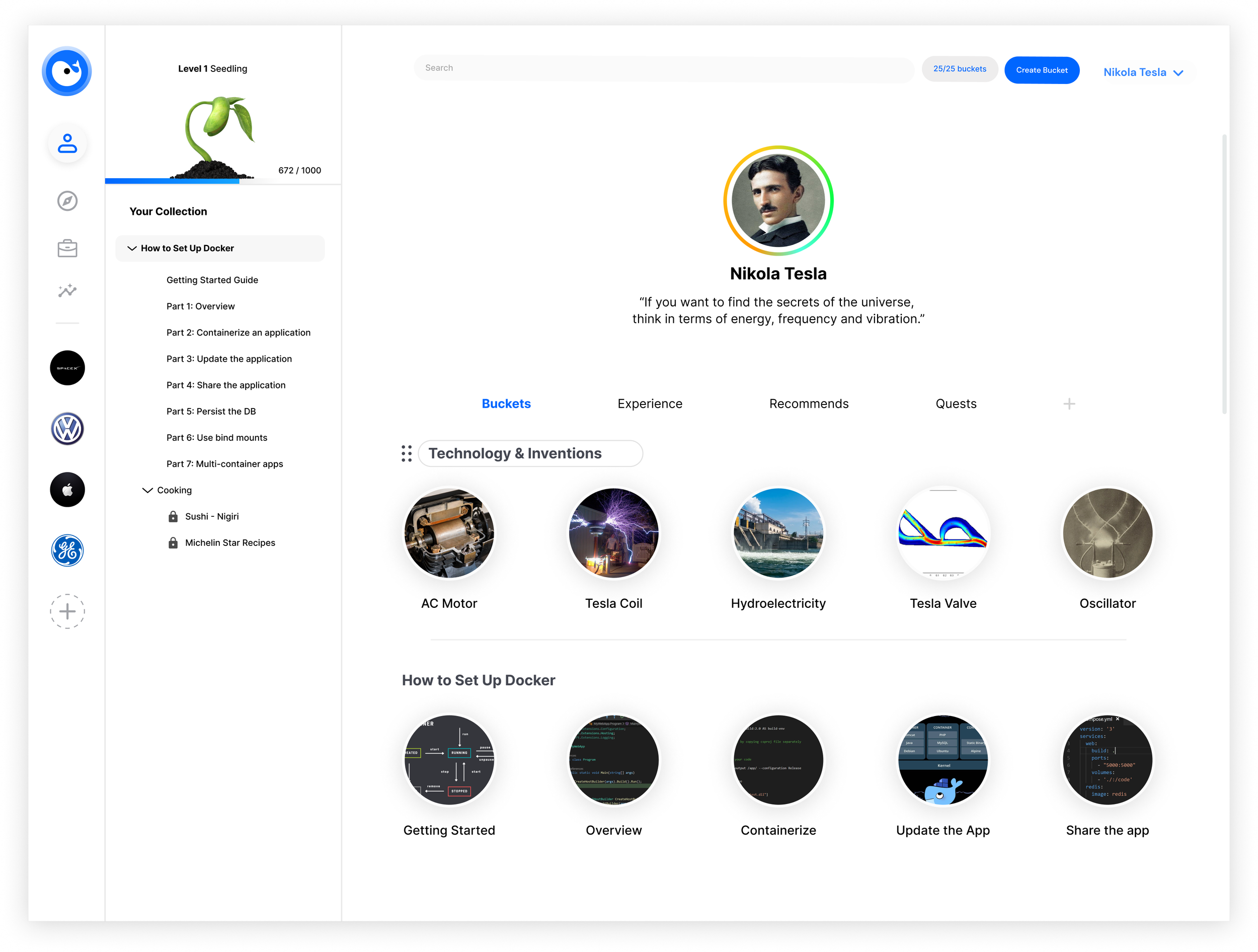Collapse the How to Set Up Docker folder
Image resolution: width=1258 pixels, height=952 pixels.
click(x=132, y=249)
